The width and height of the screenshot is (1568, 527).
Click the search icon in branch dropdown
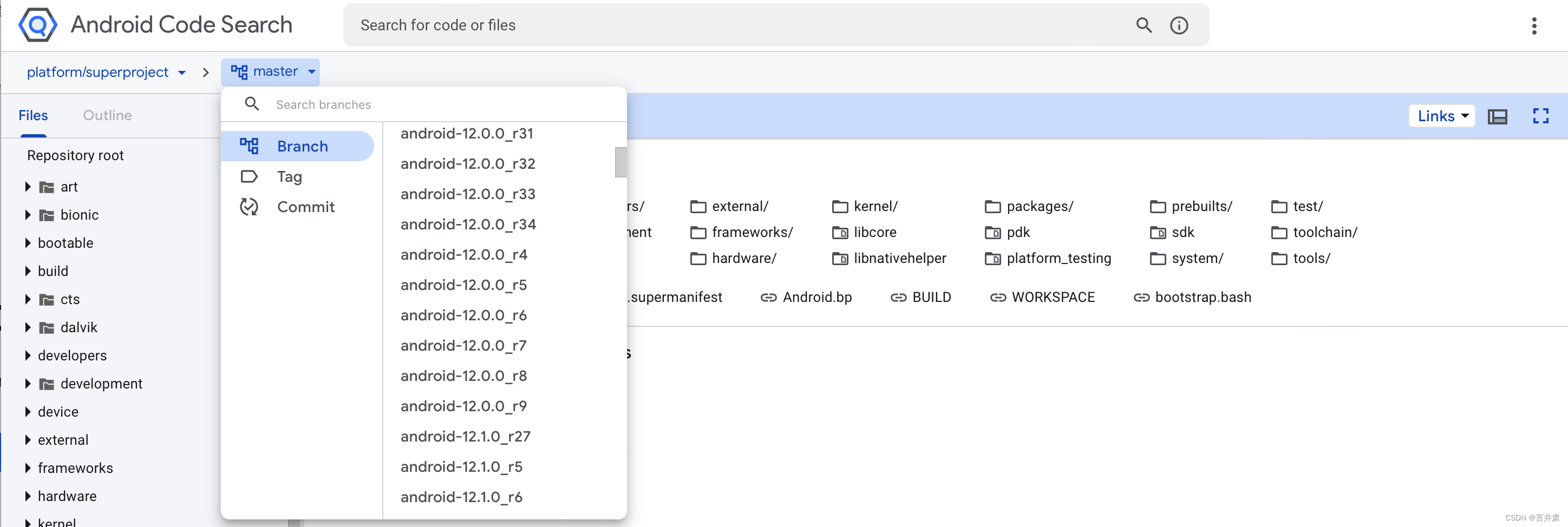[251, 103]
